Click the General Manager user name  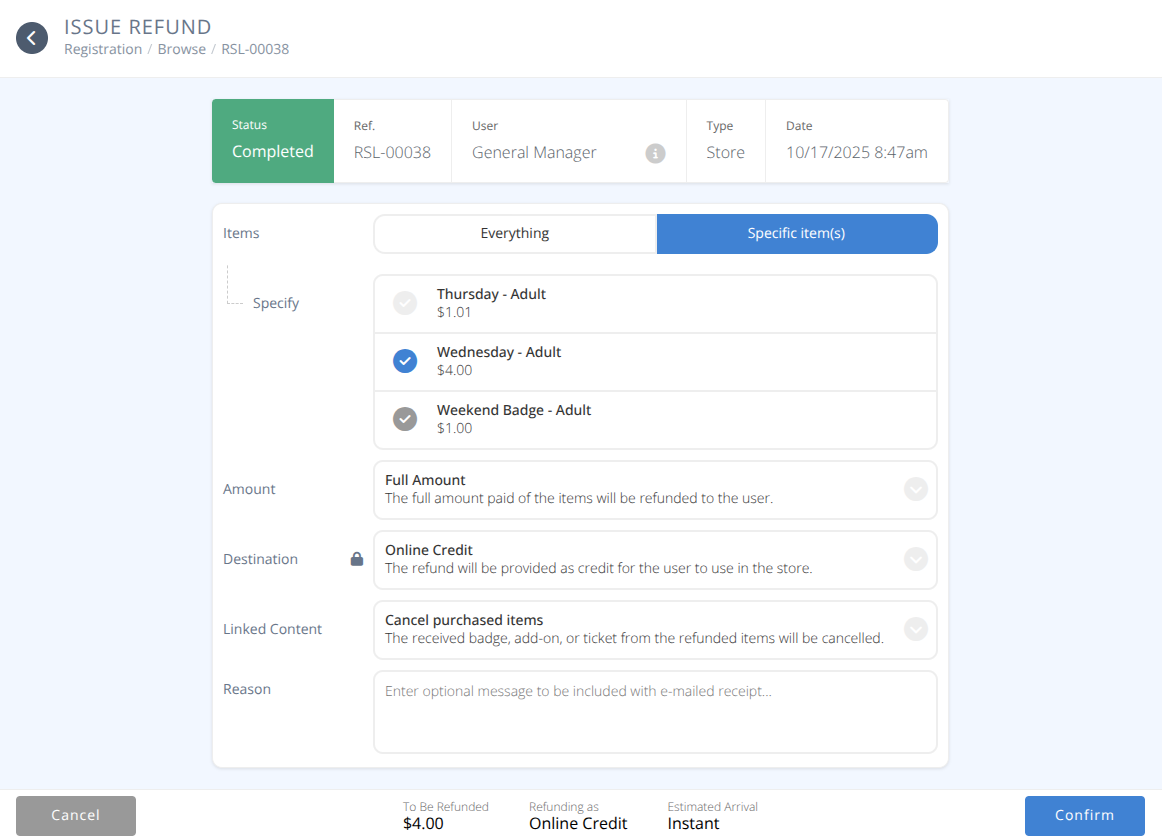point(534,153)
